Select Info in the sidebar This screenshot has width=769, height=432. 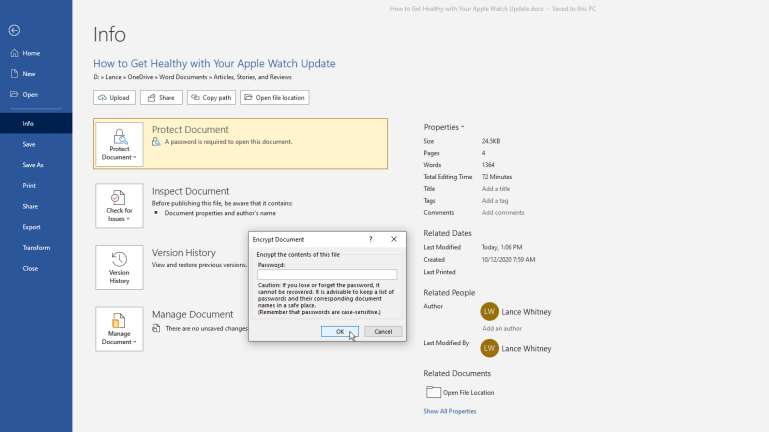36,124
